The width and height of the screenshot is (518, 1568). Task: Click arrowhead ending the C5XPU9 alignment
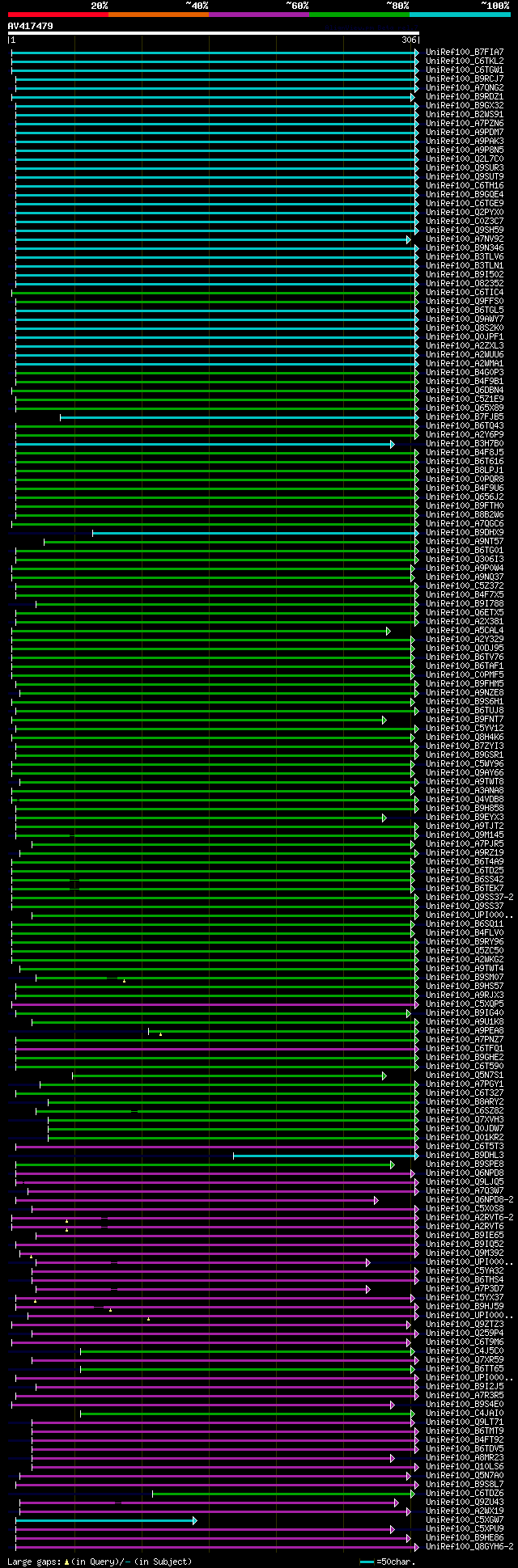click(x=393, y=1529)
